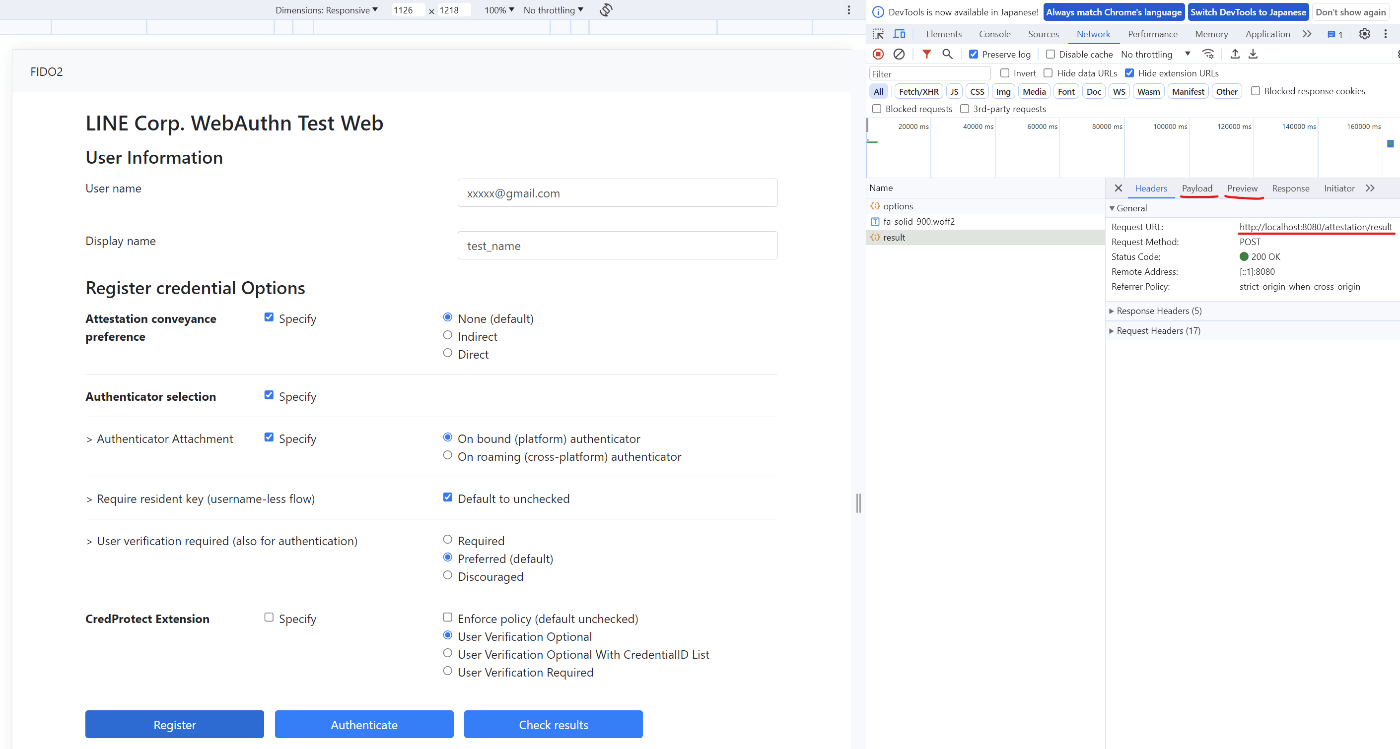Click the export HAR download icon
This screenshot has width=1400, height=749.
point(1253,54)
